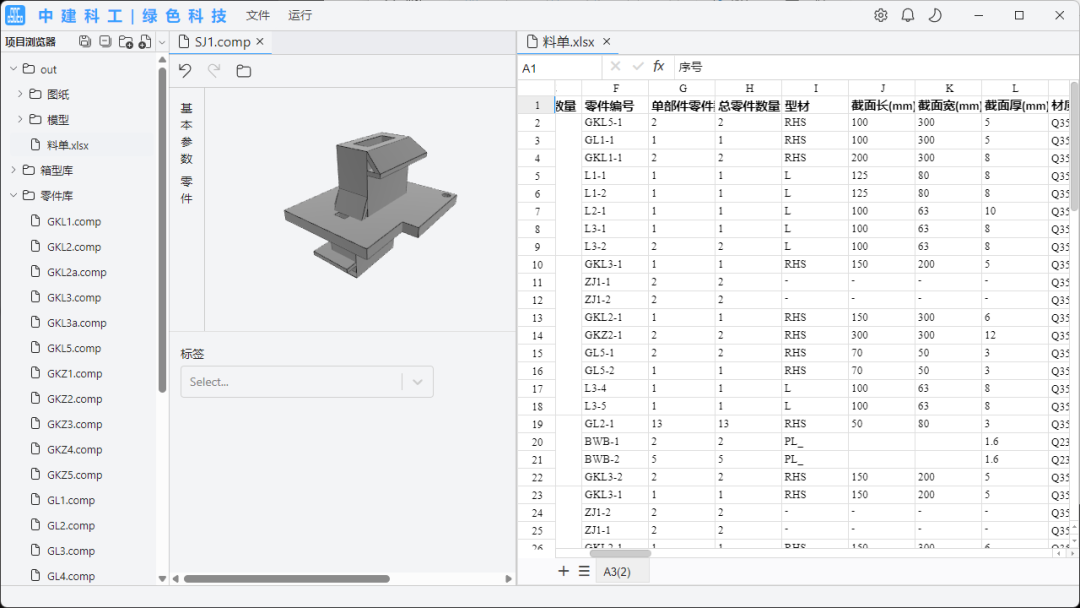This screenshot has width=1080, height=608.
Task: Click the redo arrow in SJ1.comp editor
Action: (214, 70)
